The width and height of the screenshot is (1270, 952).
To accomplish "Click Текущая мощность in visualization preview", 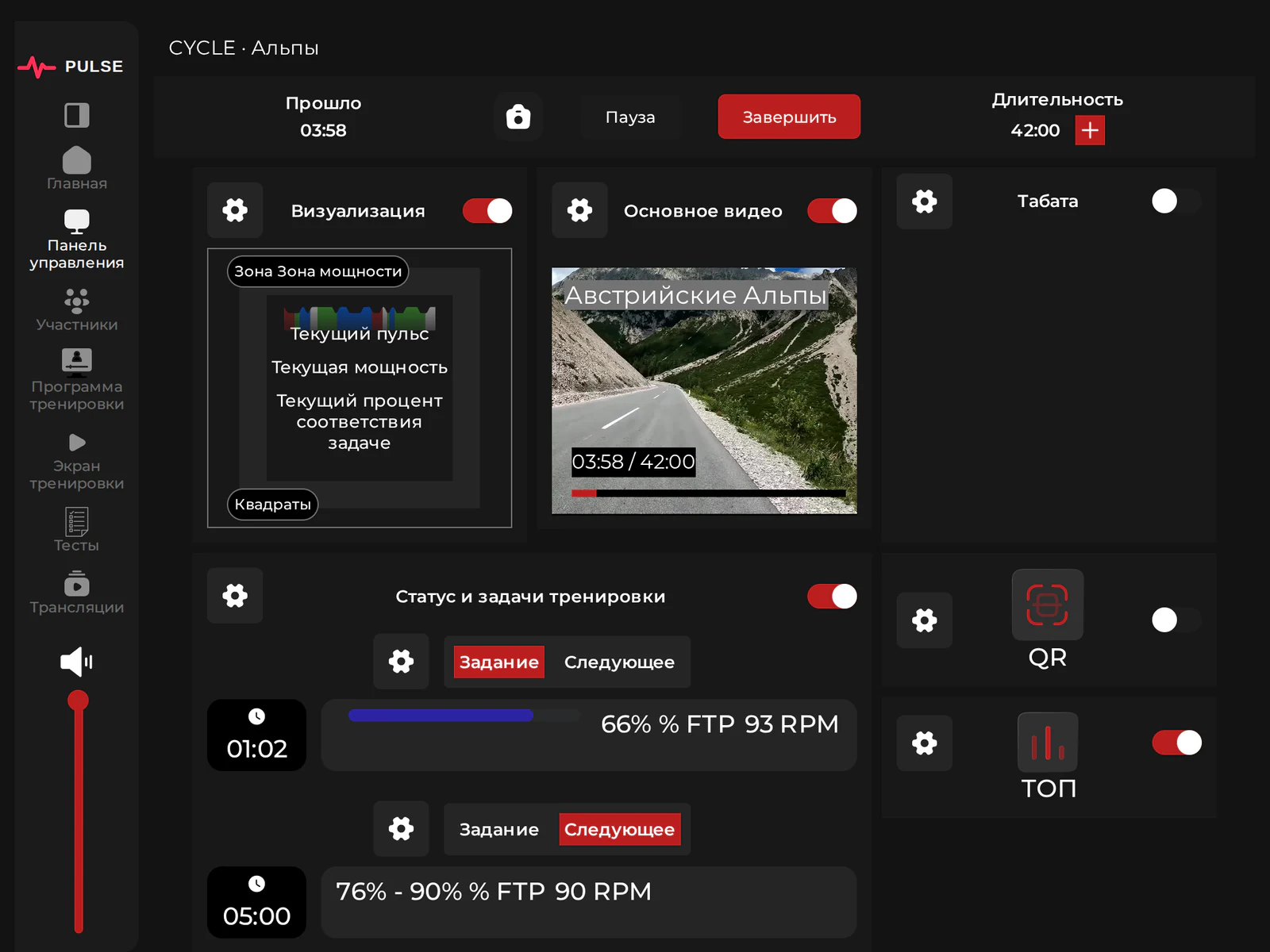I will 360,367.
